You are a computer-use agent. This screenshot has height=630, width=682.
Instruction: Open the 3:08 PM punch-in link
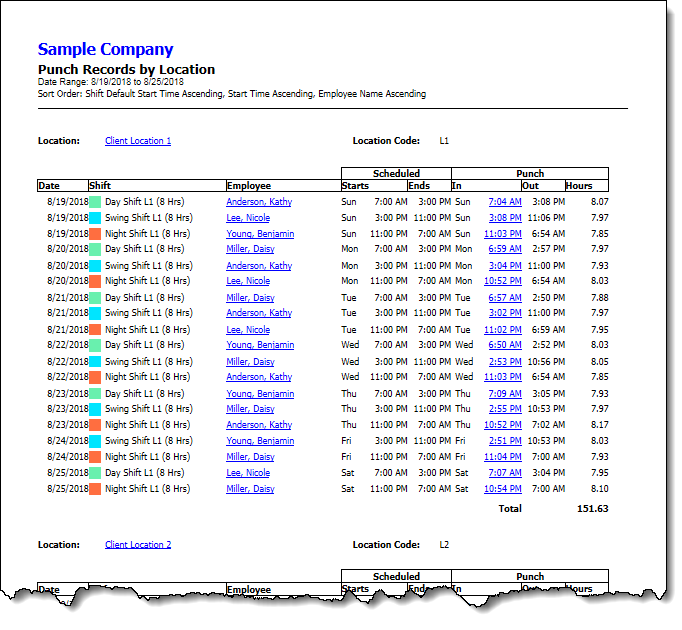[505, 218]
